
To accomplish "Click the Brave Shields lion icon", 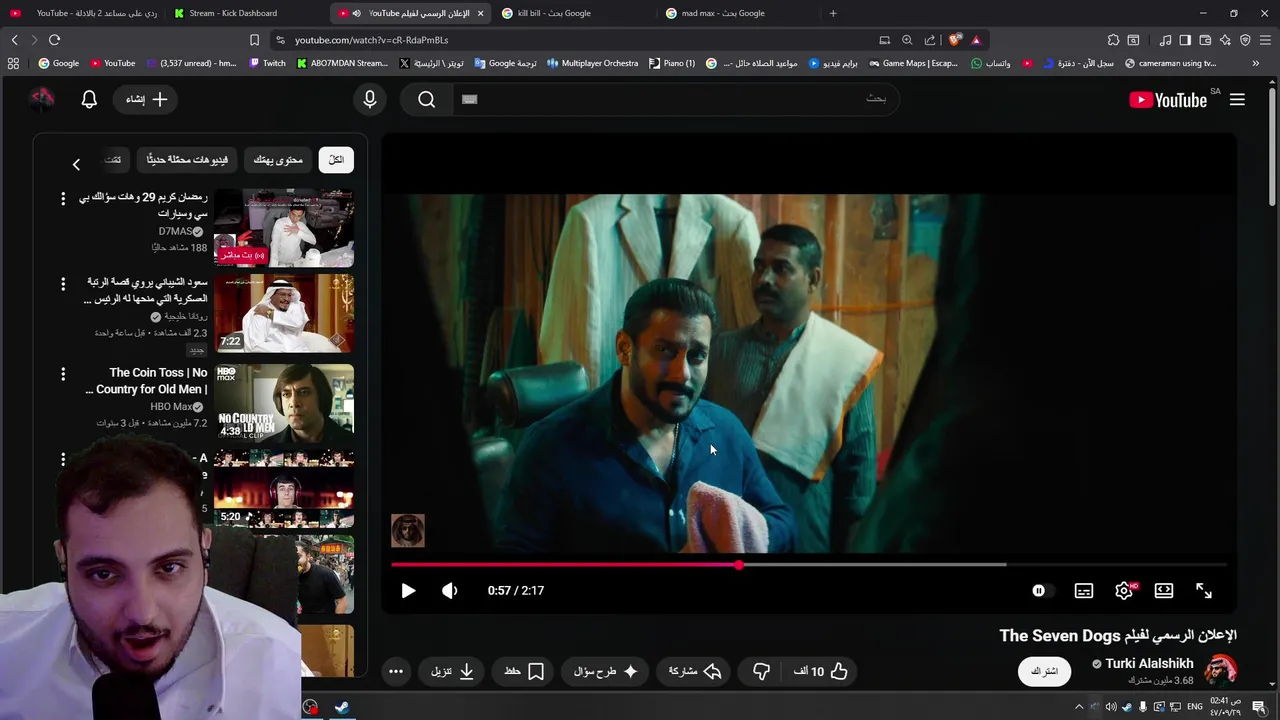I will click(x=955, y=40).
